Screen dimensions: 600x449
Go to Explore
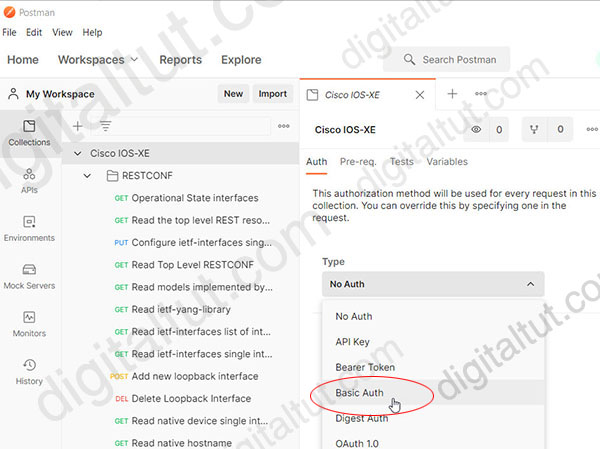pyautogui.click(x=241, y=60)
